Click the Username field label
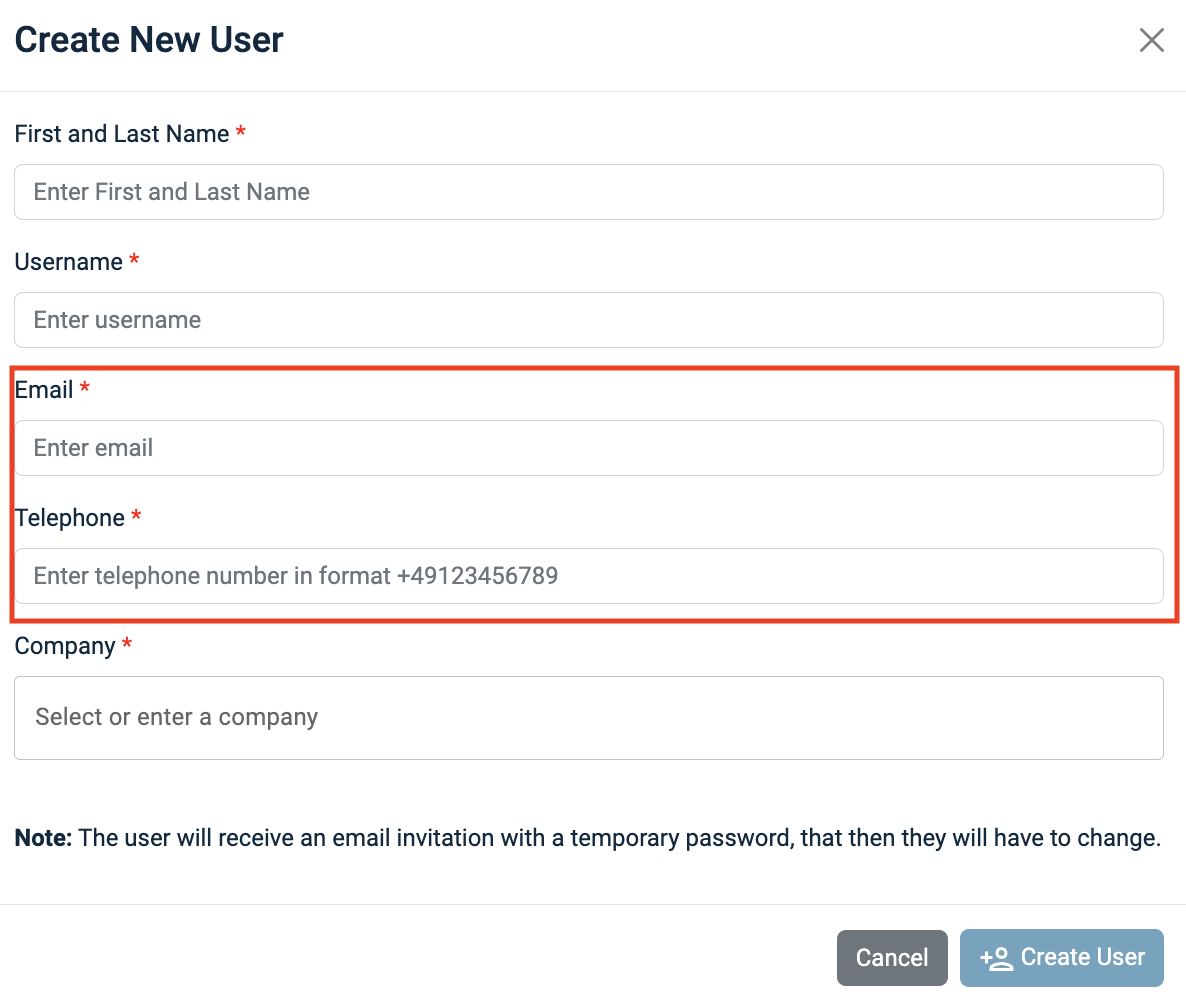 (68, 262)
